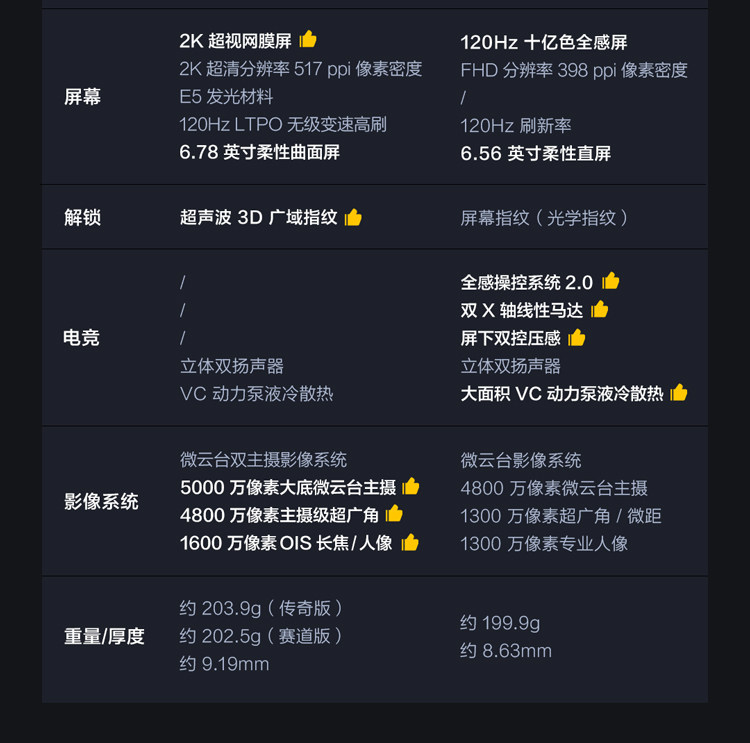The height and width of the screenshot is (743, 750).
Task: Click the 6.78 英寸柔性曲面屏 text
Action: pos(260,152)
